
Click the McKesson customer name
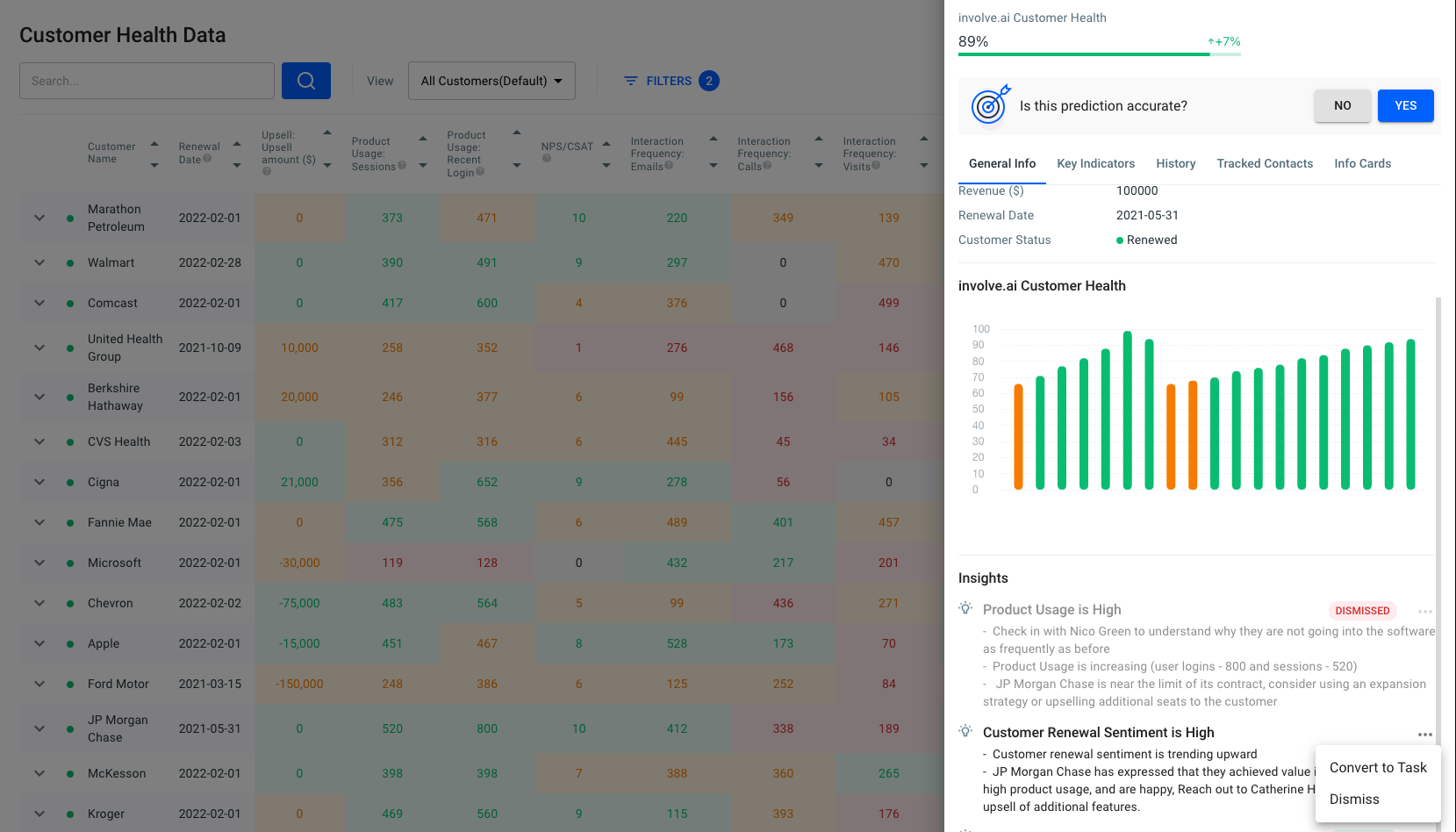click(117, 773)
